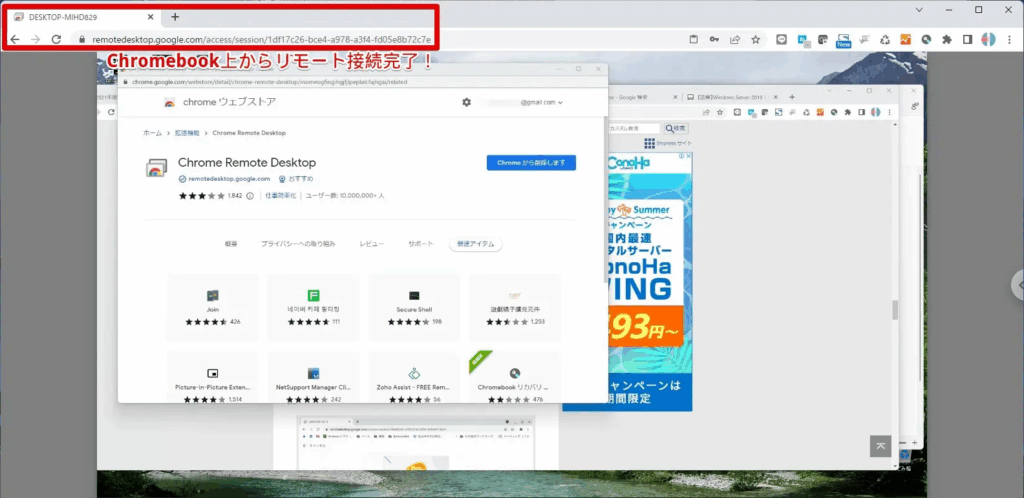Open a new tab with plus button
This screenshot has height=498, width=1024.
tap(175, 16)
